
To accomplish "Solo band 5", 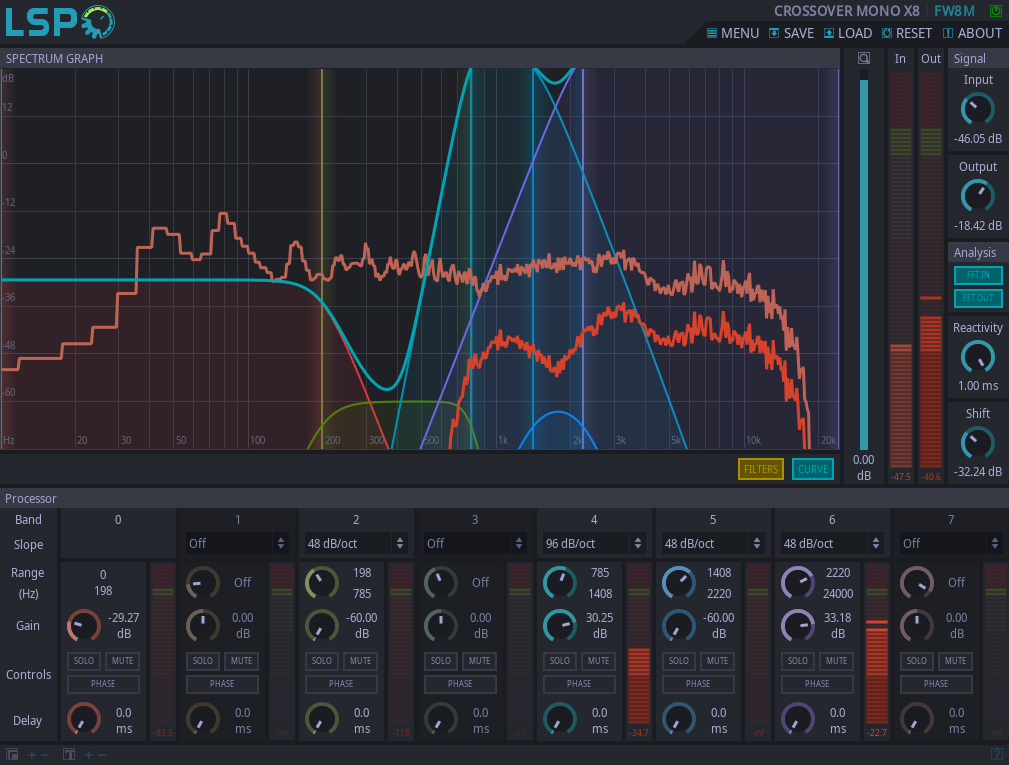I will (679, 661).
